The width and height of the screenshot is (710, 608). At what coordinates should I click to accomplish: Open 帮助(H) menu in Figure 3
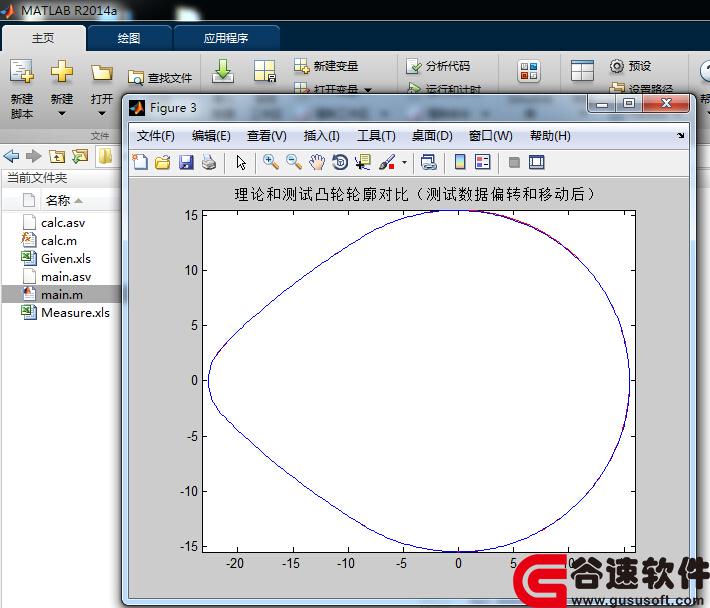[550, 136]
